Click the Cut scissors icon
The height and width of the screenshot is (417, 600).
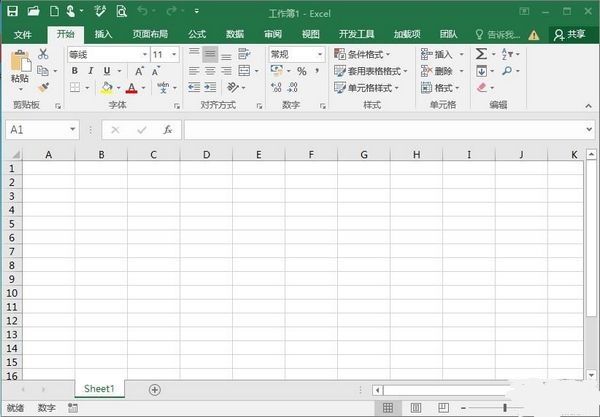(43, 54)
